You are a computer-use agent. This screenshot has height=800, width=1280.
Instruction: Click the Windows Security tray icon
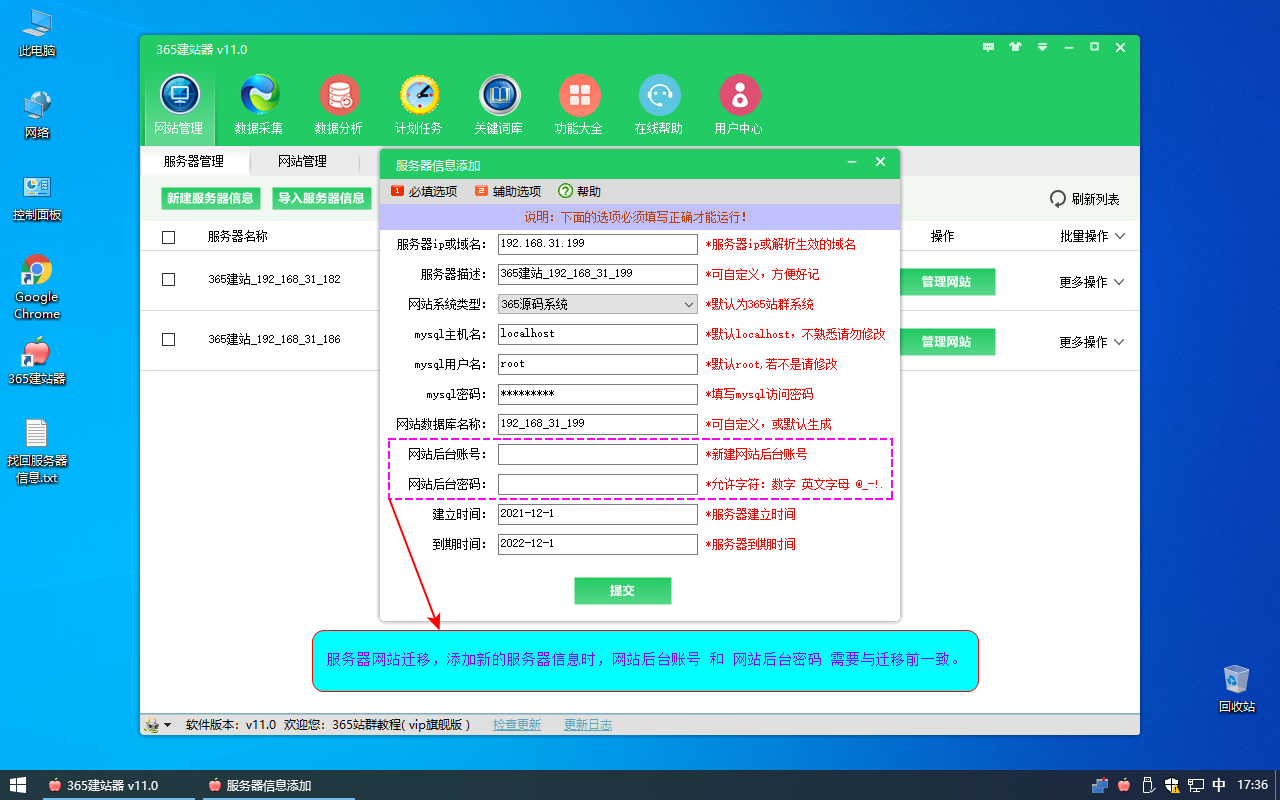tap(1172, 785)
